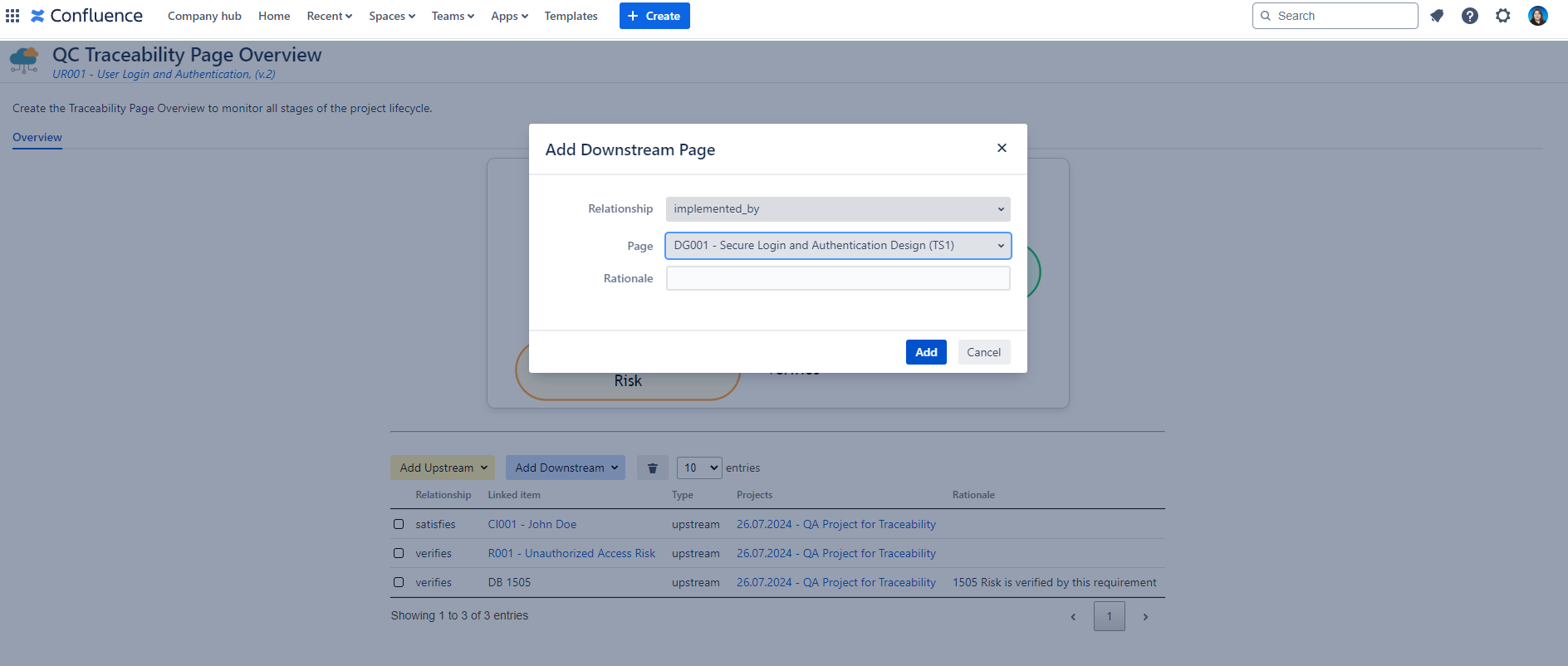The height and width of the screenshot is (666, 1568).
Task: Select the R001 Unauthorized Access Risk checkbox
Action: click(399, 554)
